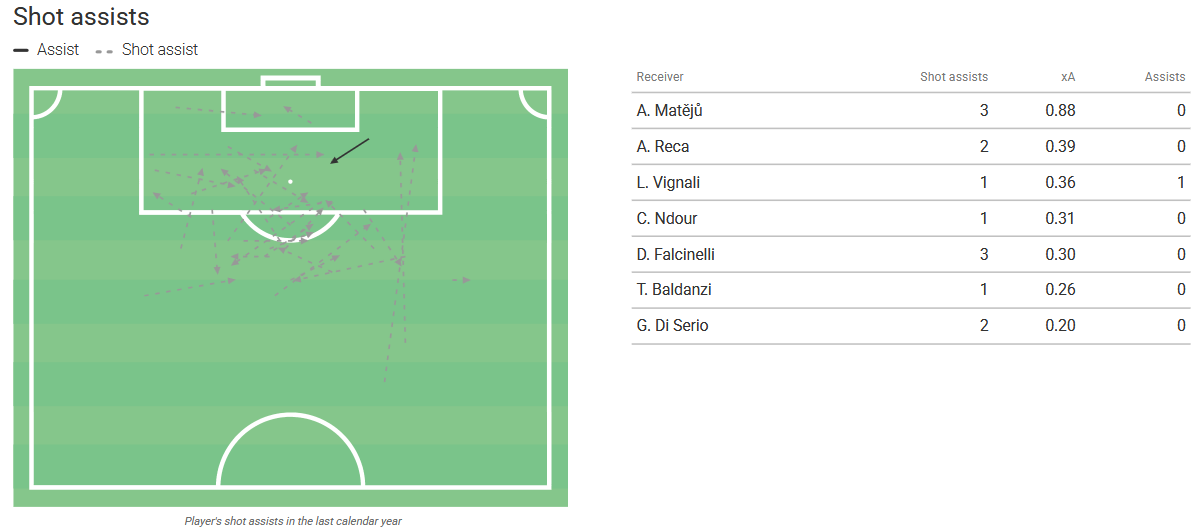Sort by xA column header
This screenshot has width=1202, height=530.
[1067, 77]
